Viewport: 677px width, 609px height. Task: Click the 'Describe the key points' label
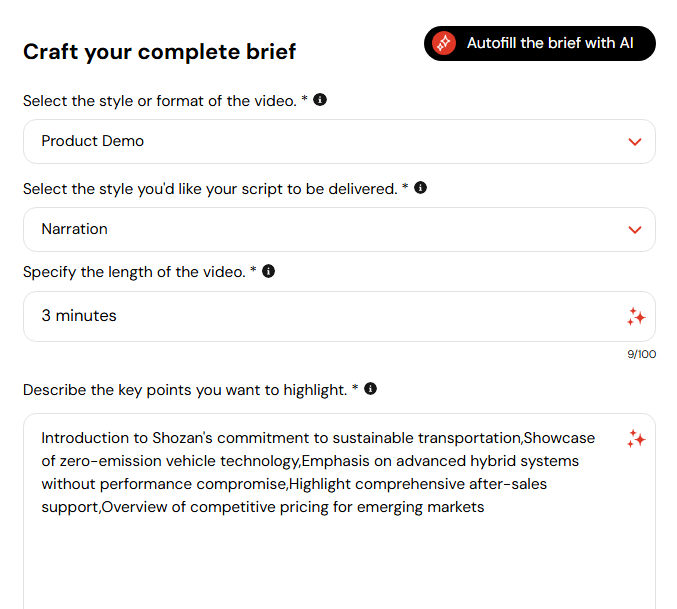click(x=185, y=390)
